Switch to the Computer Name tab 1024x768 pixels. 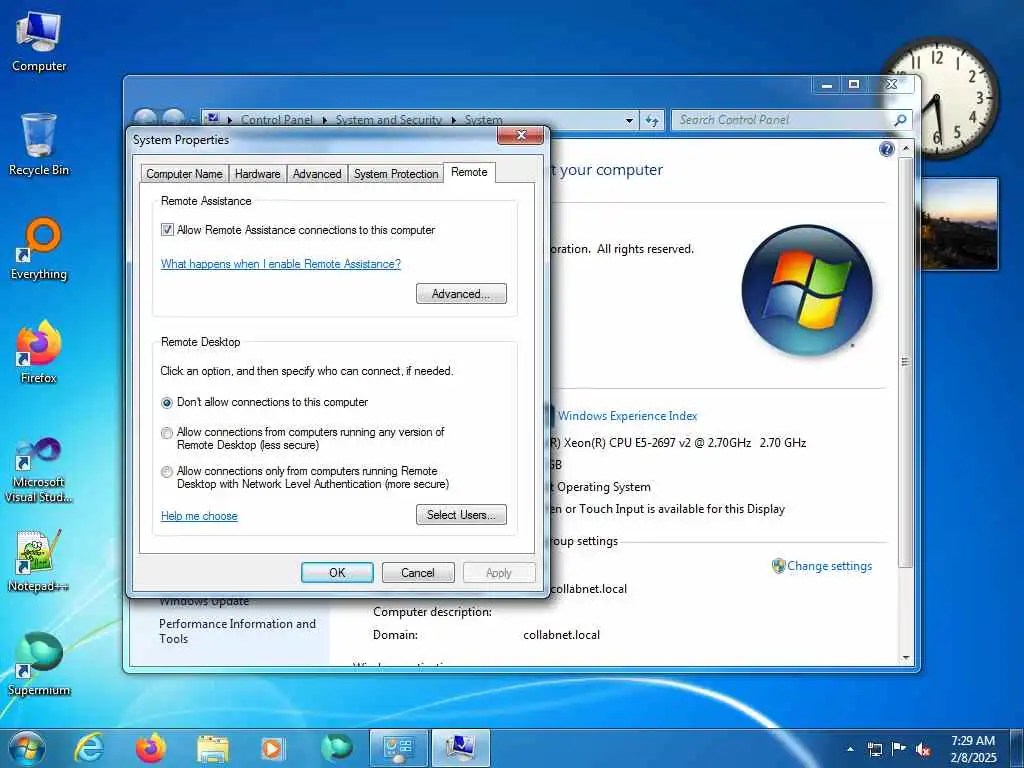184,174
